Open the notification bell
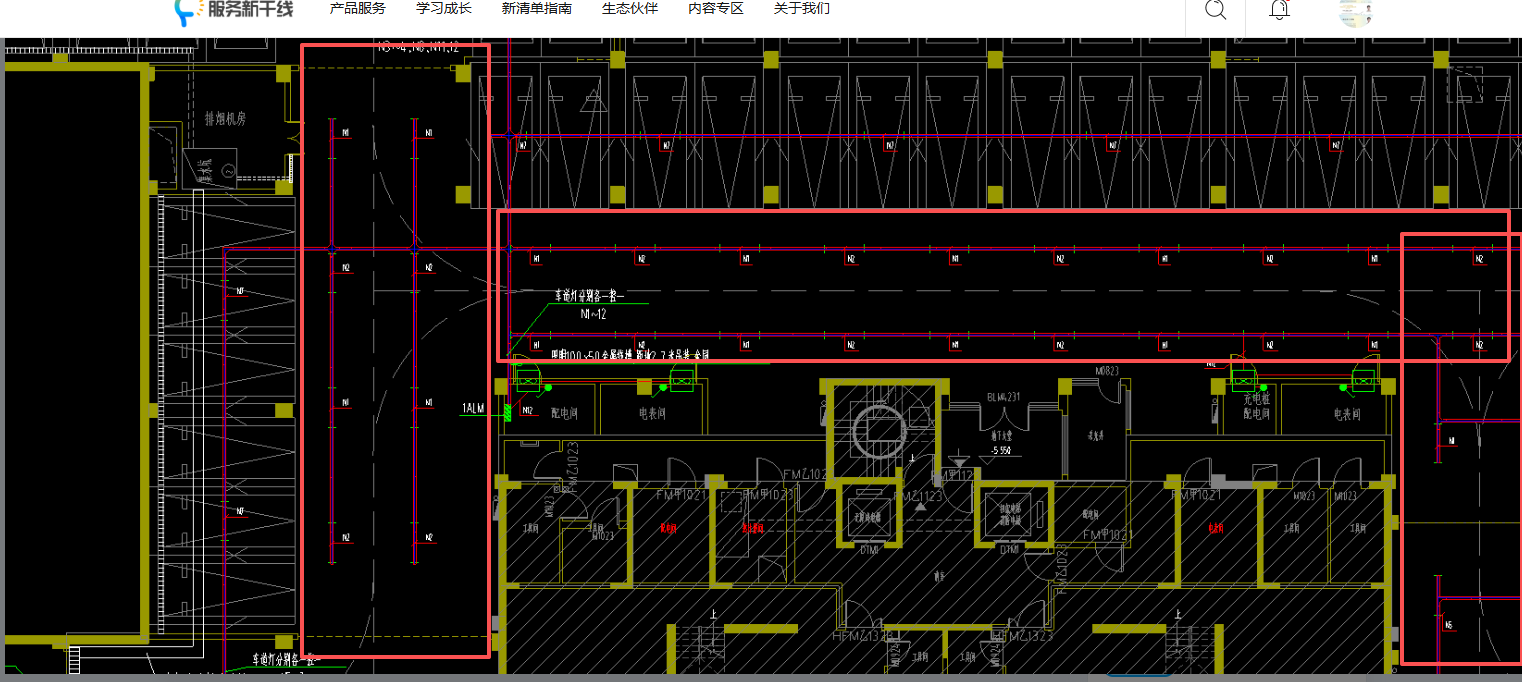The width and height of the screenshot is (1522, 682). [x=1279, y=9]
